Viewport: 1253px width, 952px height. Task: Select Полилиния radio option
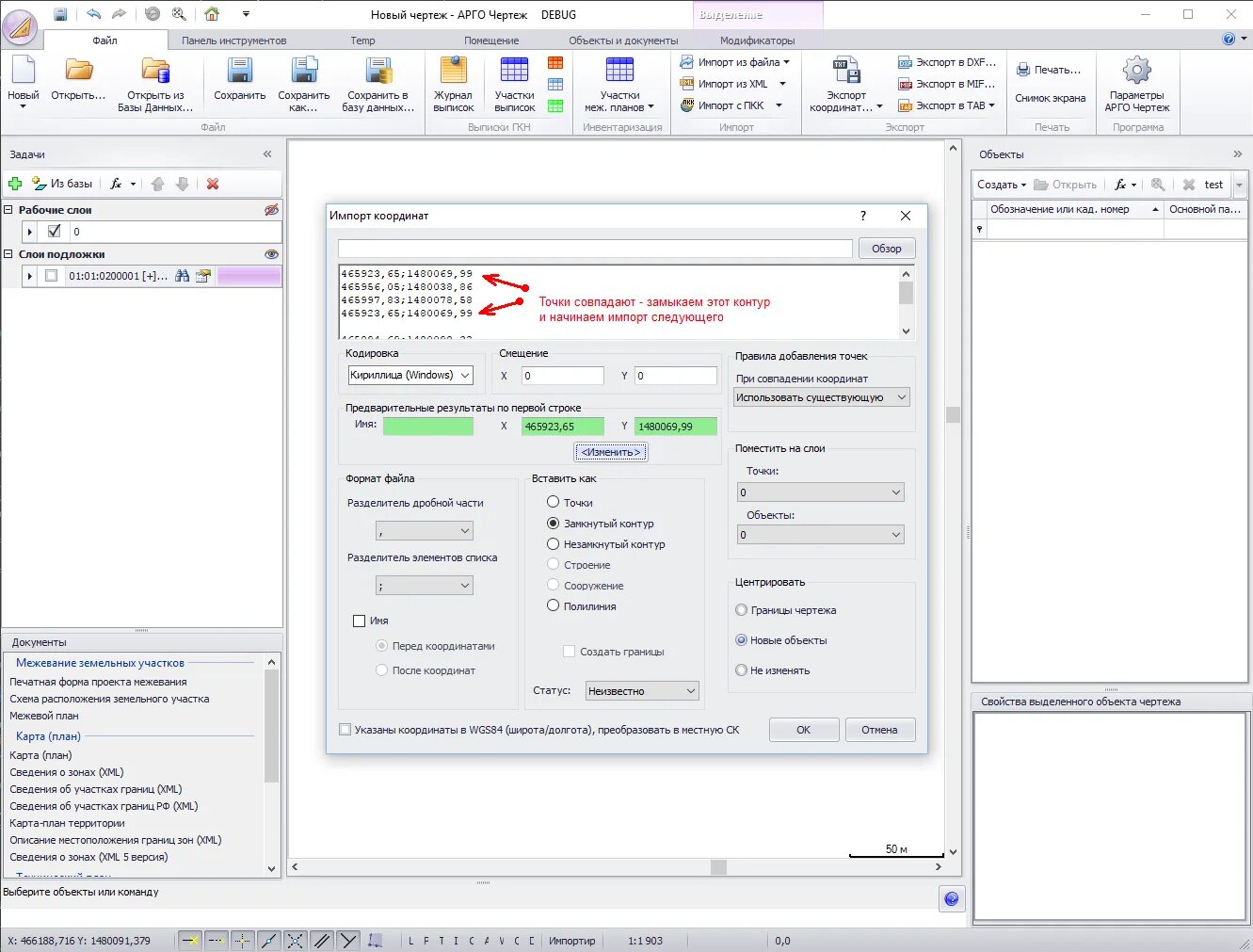pyautogui.click(x=554, y=605)
